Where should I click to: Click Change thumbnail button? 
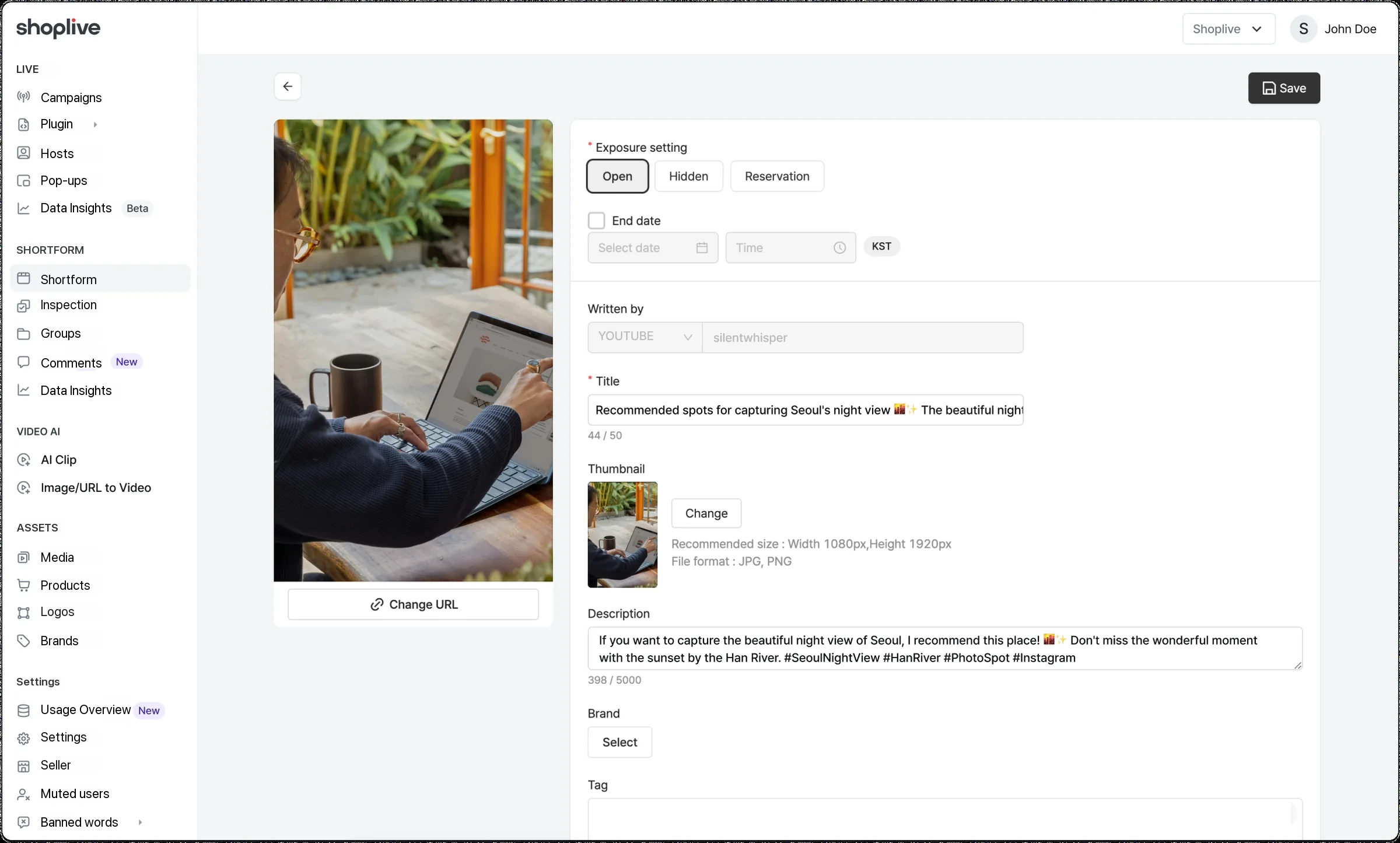coord(706,513)
